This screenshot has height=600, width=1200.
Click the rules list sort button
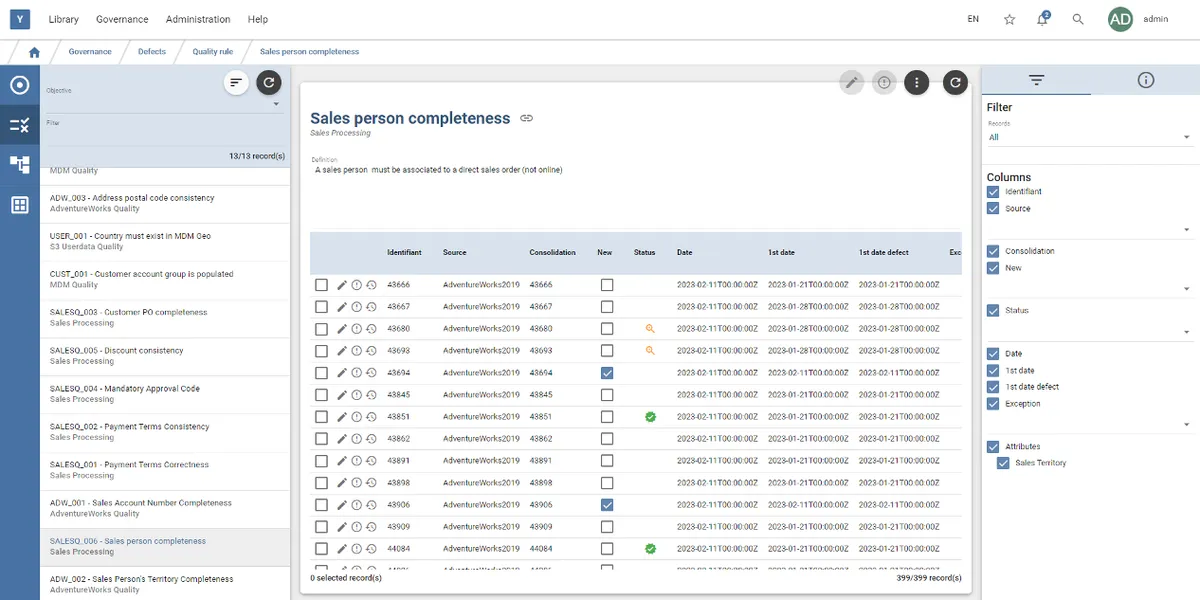(x=236, y=83)
